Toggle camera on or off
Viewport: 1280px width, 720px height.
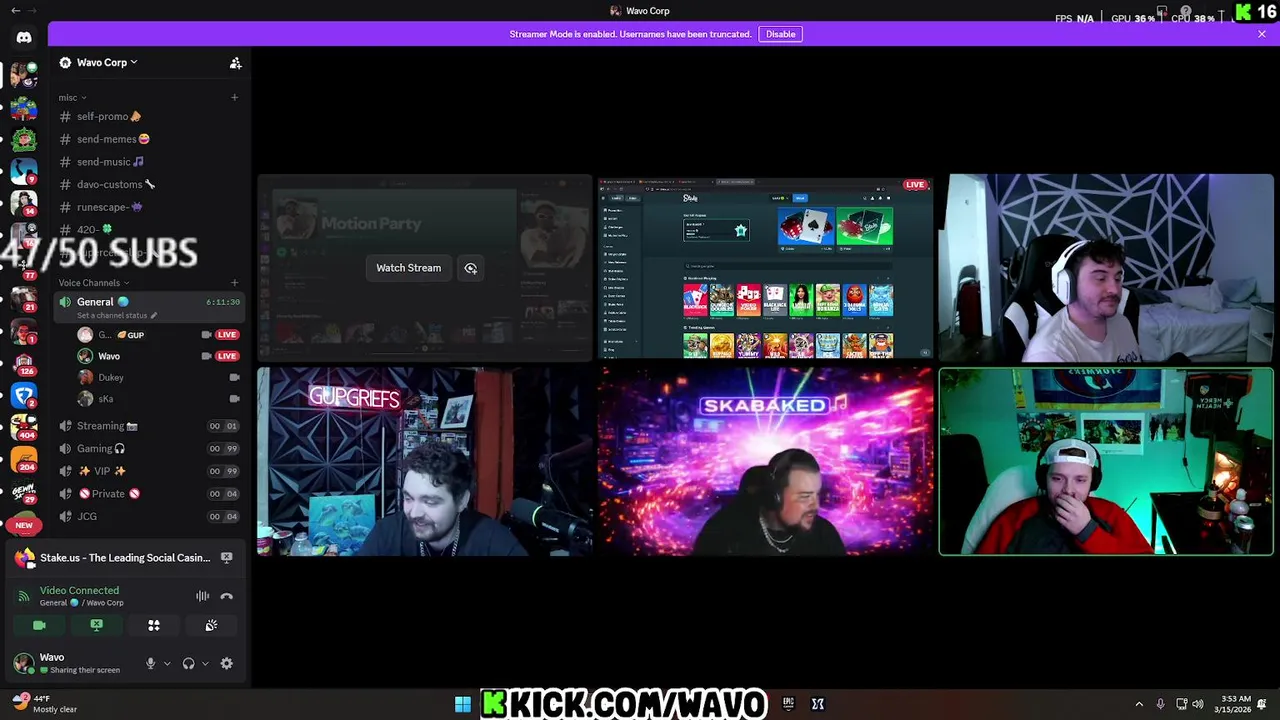point(39,625)
